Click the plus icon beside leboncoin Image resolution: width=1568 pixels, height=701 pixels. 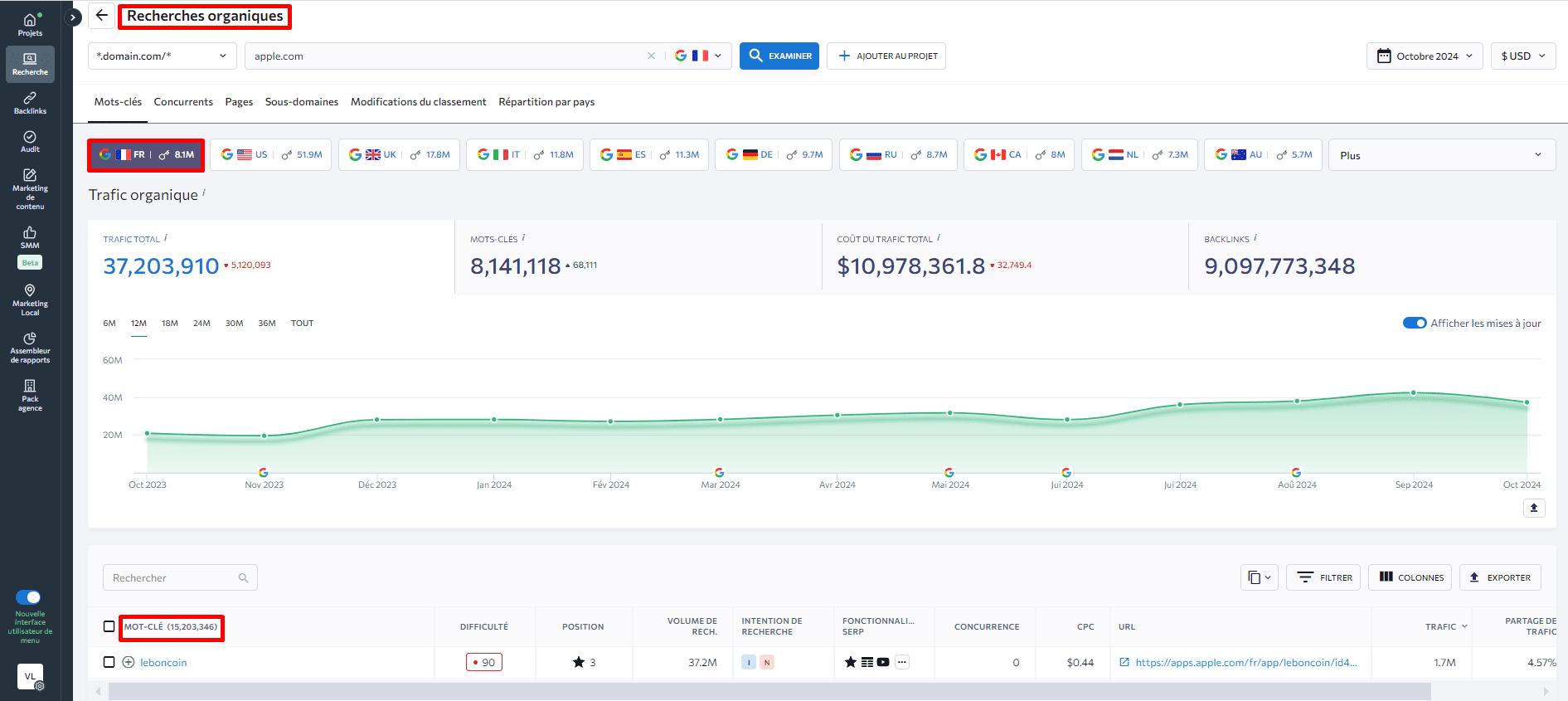click(x=129, y=662)
